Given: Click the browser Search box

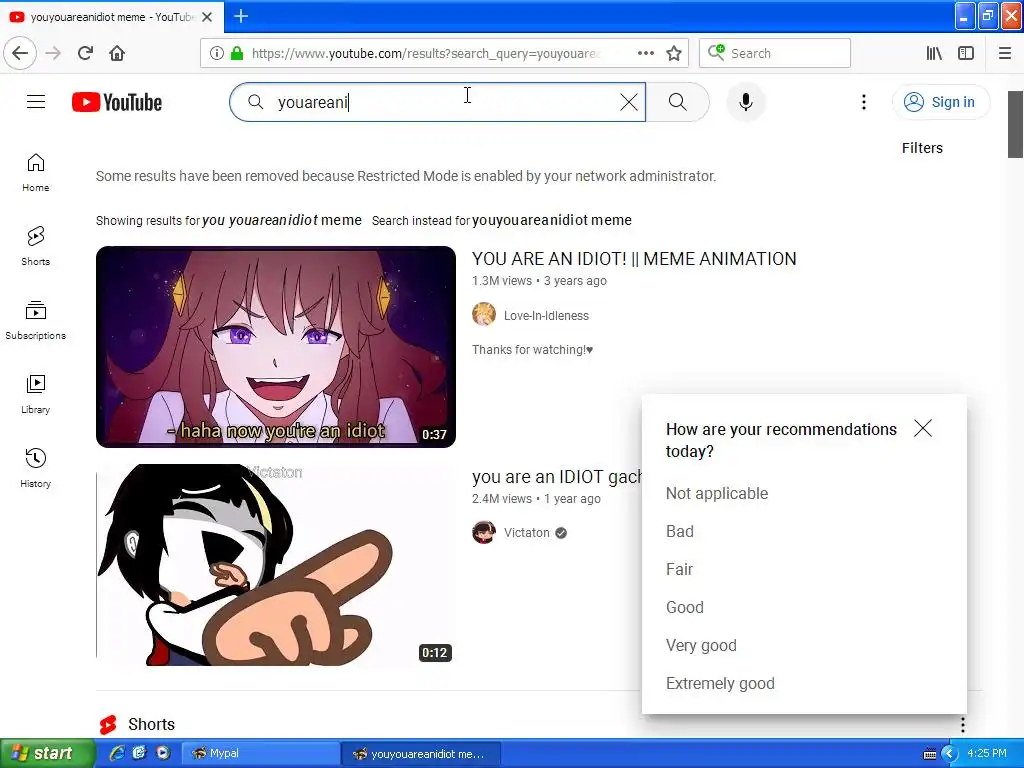Looking at the screenshot, I should [x=775, y=53].
